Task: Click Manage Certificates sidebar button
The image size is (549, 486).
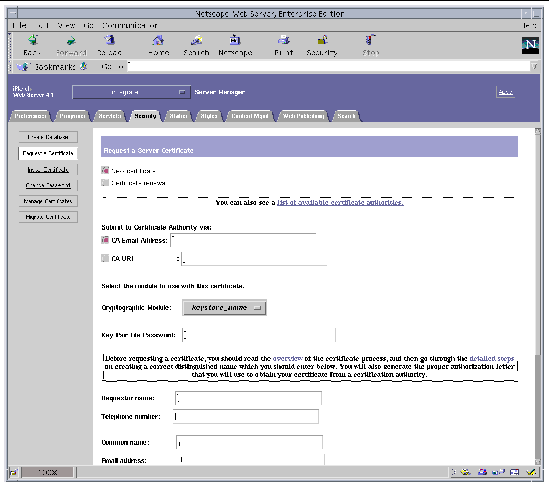Action: (48, 201)
